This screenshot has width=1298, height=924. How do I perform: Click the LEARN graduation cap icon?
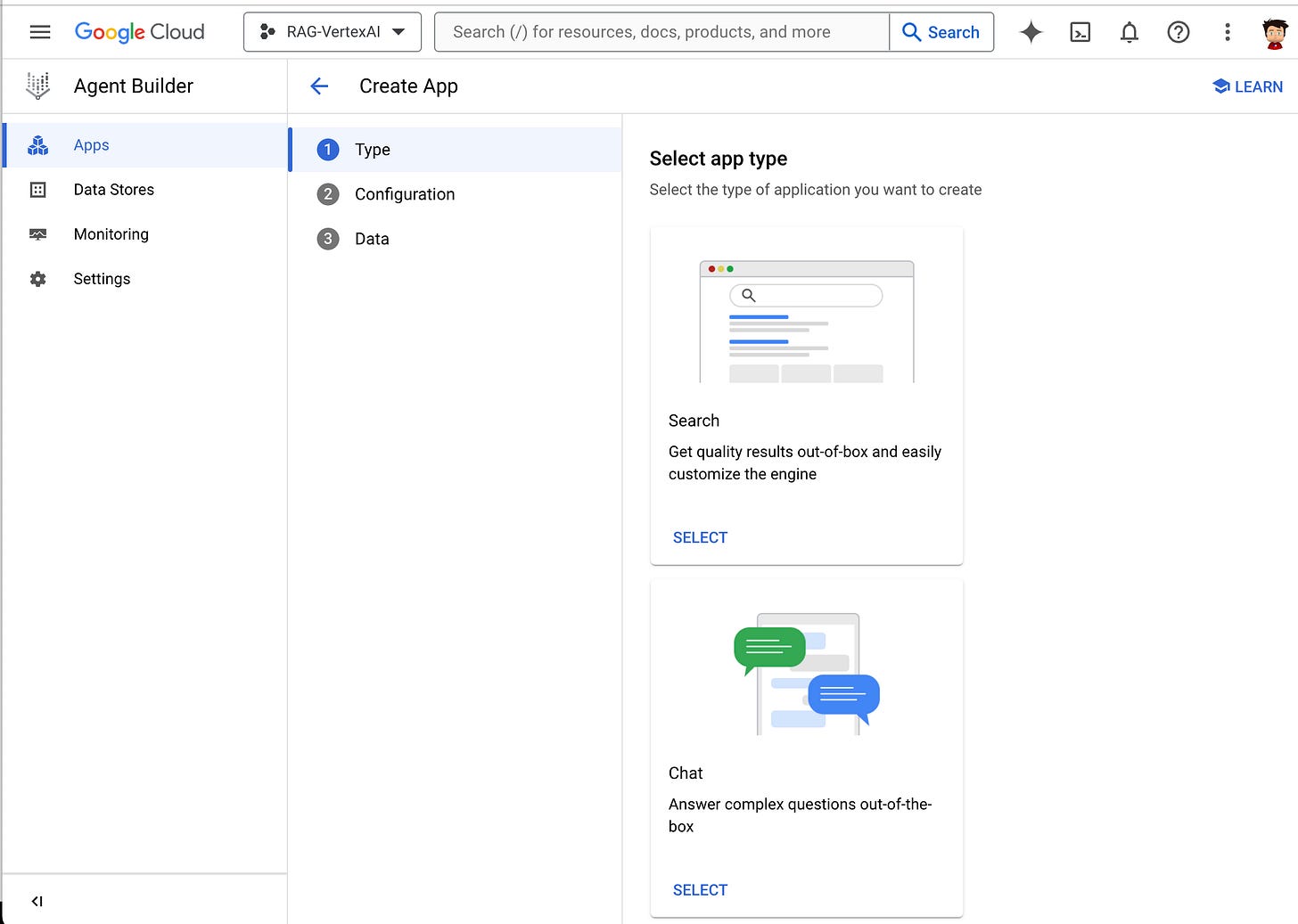(1221, 86)
